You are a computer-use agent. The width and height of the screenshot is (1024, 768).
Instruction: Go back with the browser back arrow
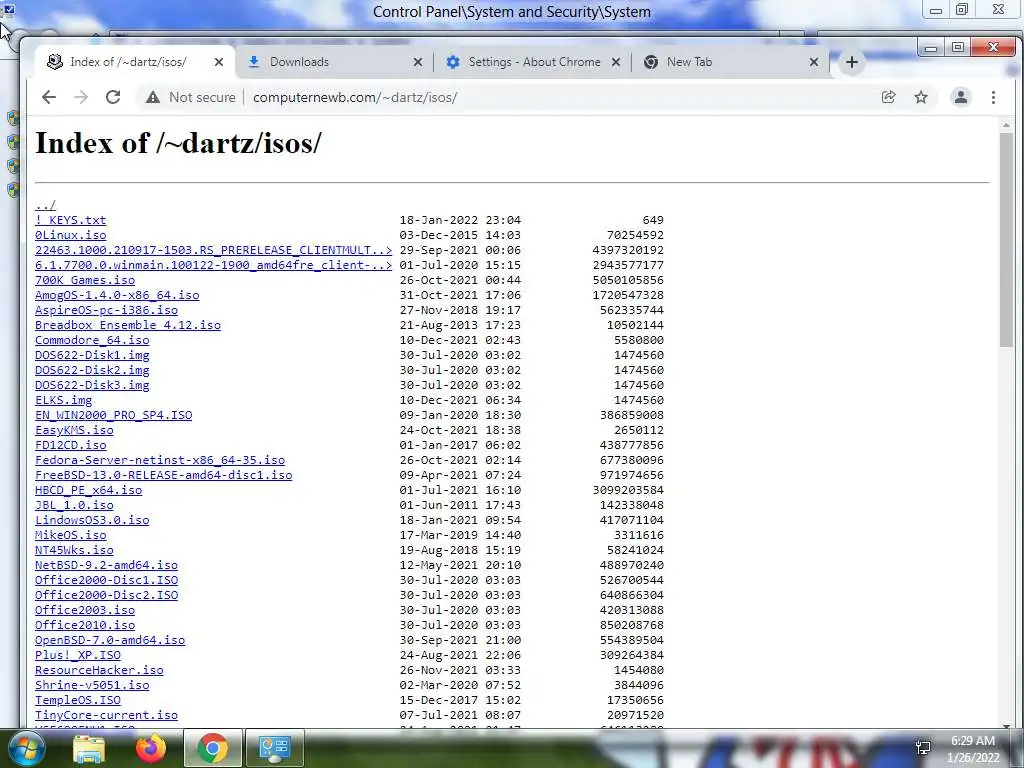pyautogui.click(x=49, y=97)
